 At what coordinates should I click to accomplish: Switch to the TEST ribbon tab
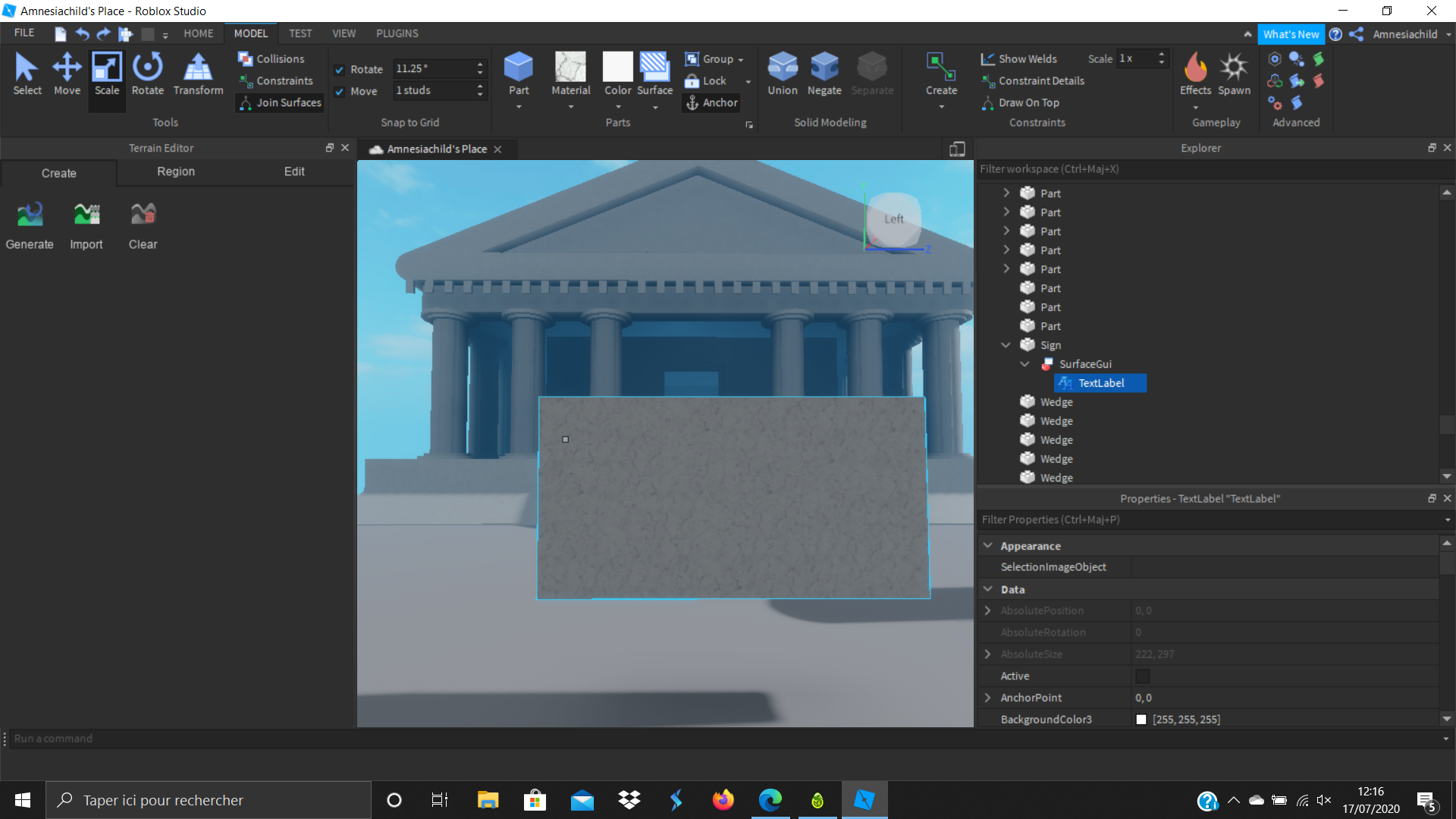[300, 33]
